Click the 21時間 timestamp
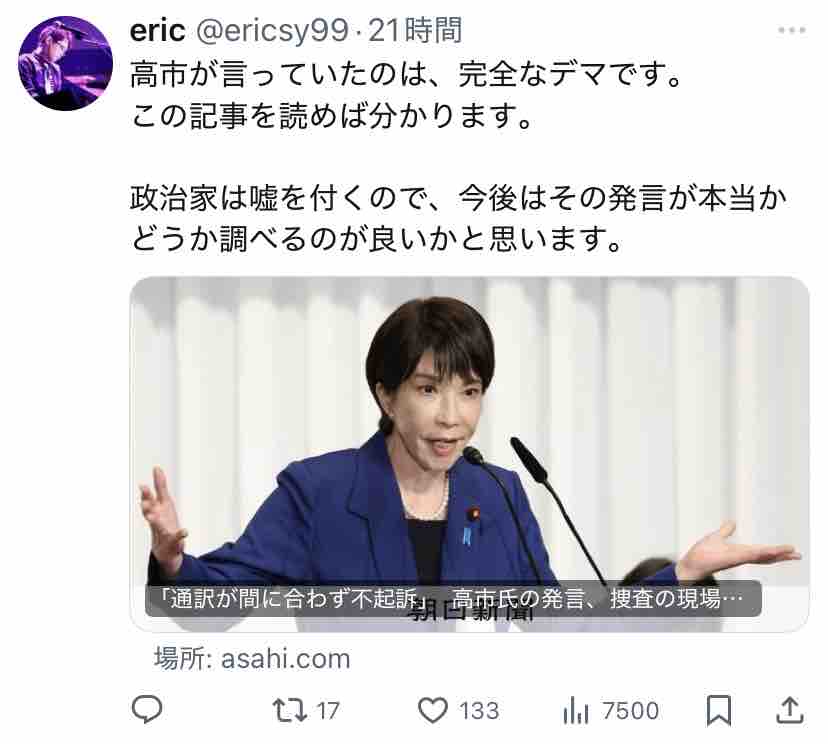Image resolution: width=828 pixels, height=744 pixels. tap(415, 31)
